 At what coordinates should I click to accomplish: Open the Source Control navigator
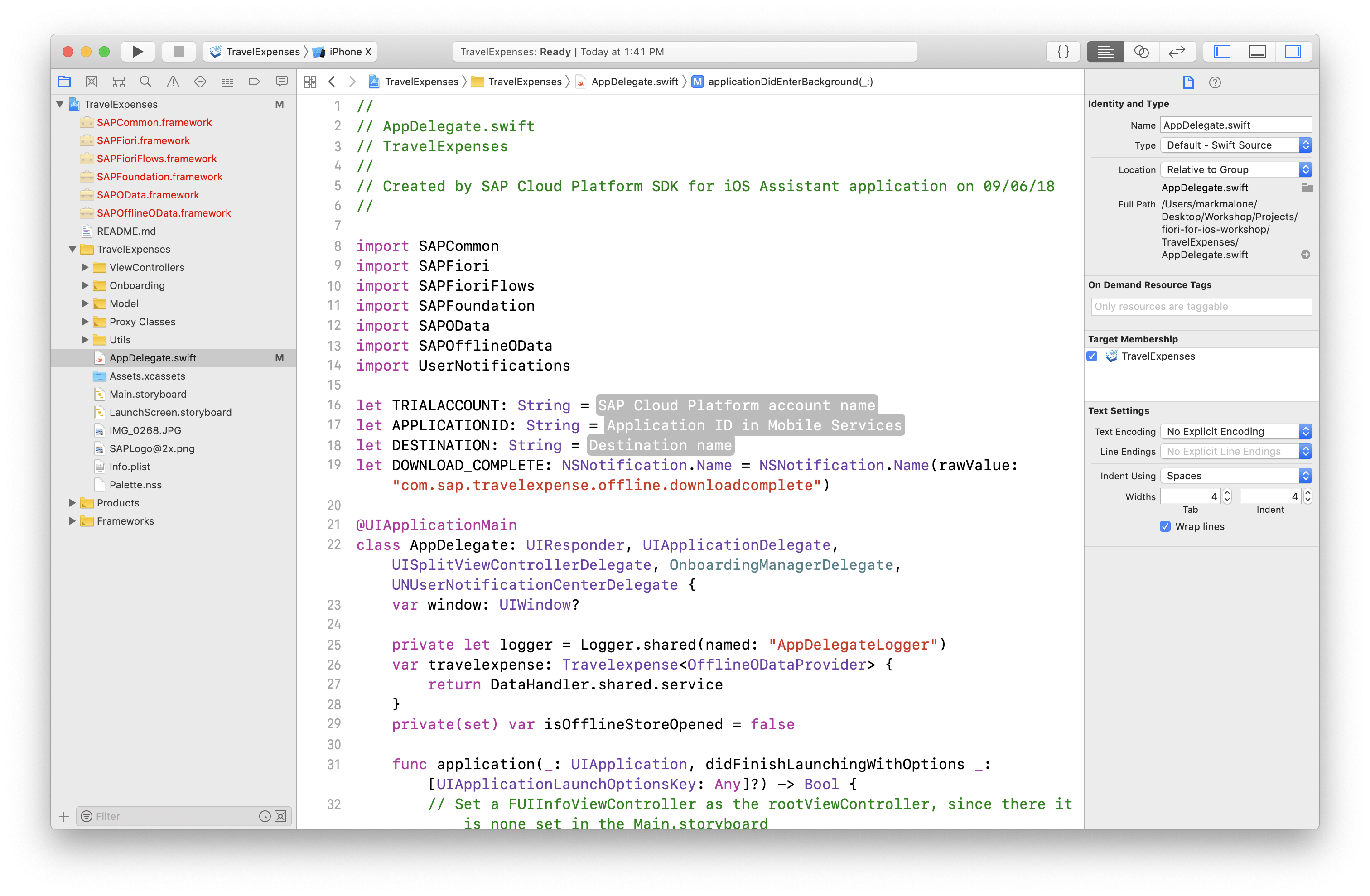pyautogui.click(x=92, y=82)
